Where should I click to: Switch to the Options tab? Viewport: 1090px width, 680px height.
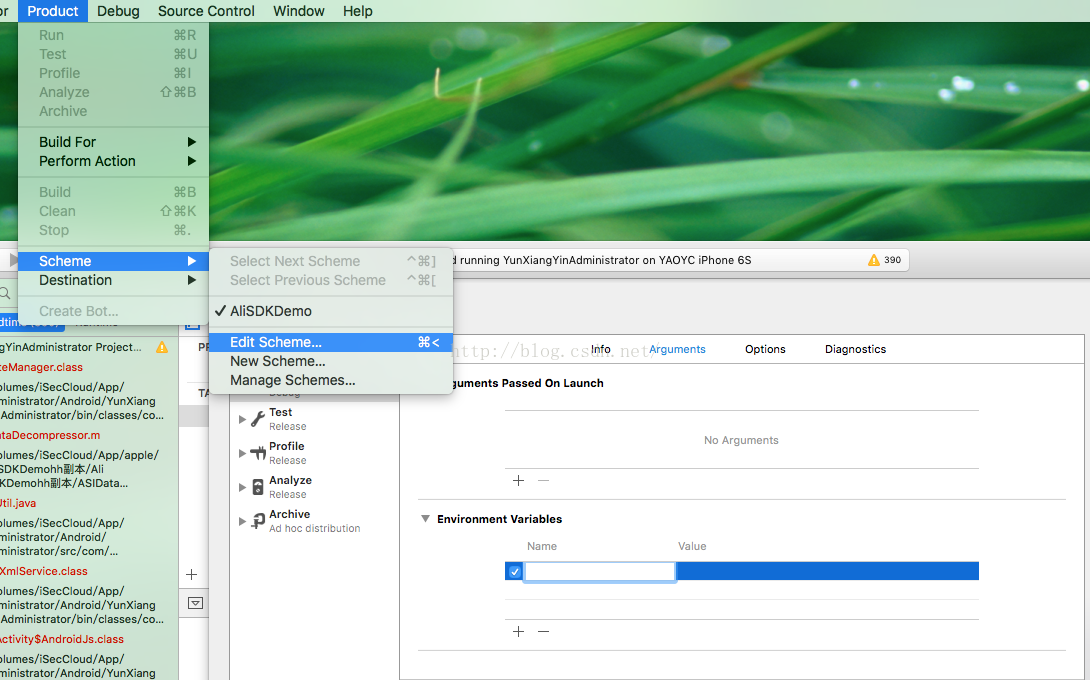pos(765,349)
